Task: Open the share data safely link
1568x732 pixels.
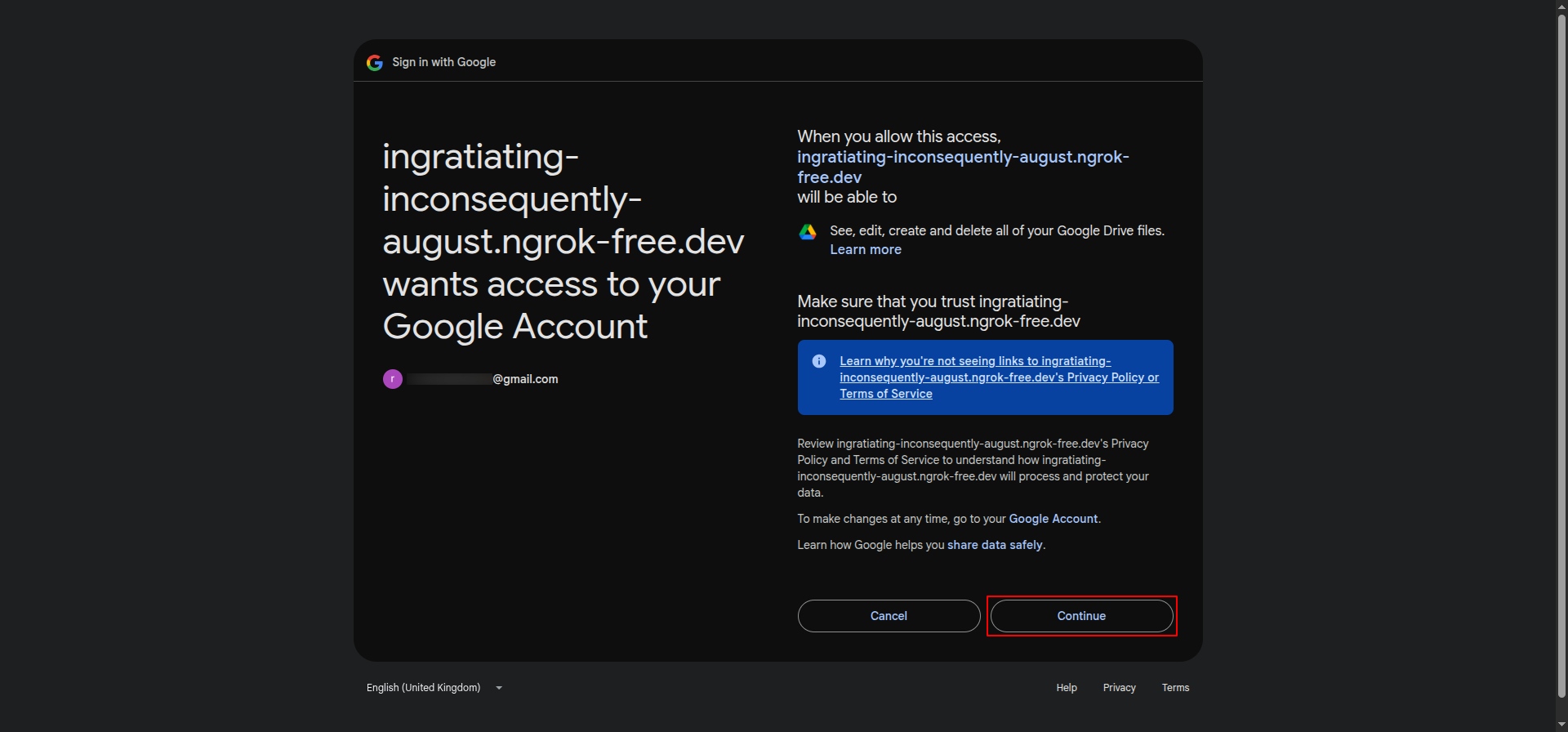Action: point(995,545)
